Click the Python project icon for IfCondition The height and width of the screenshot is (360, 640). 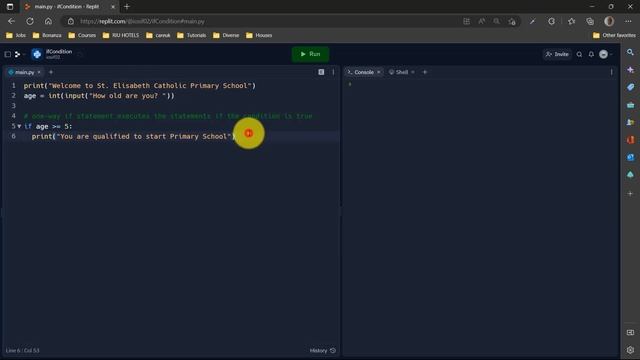(x=37, y=54)
